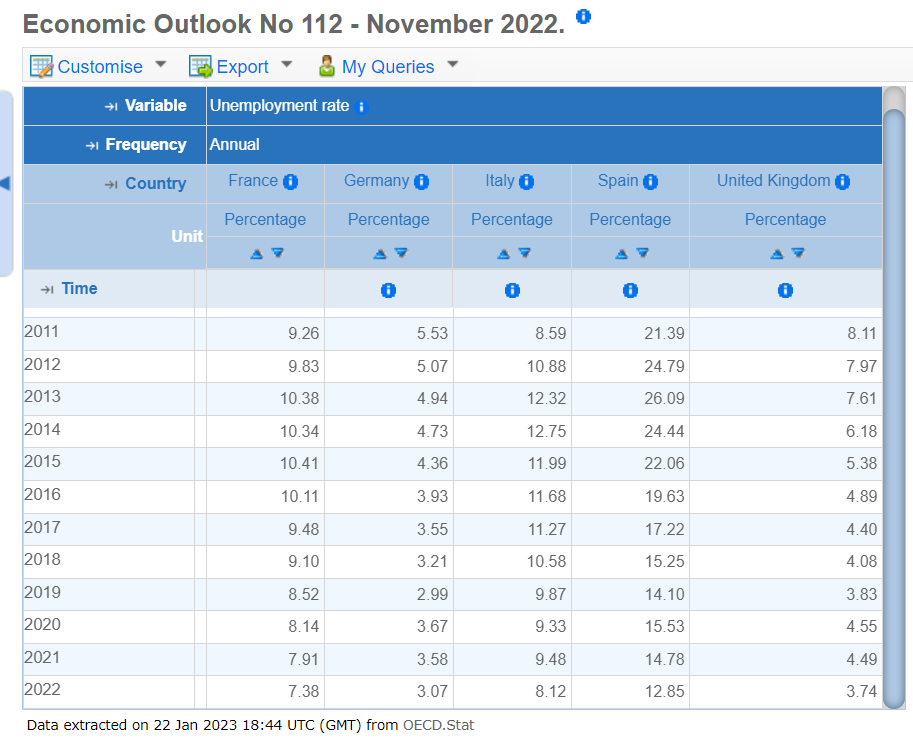The width and height of the screenshot is (913, 745).
Task: Open the Germany country info icon
Action: 422,182
